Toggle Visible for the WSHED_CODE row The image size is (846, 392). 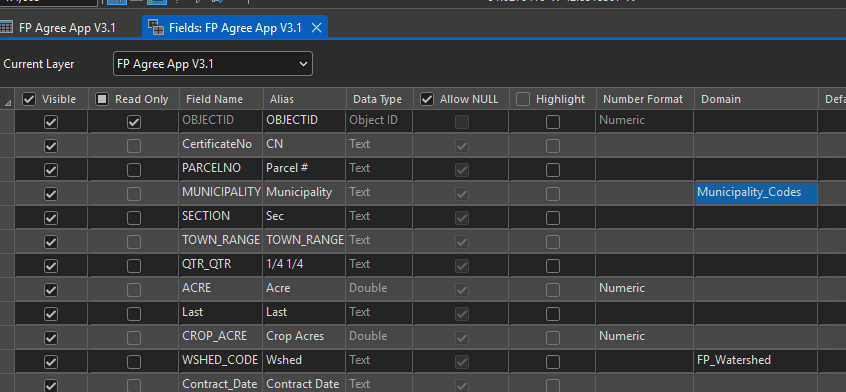[x=51, y=362]
